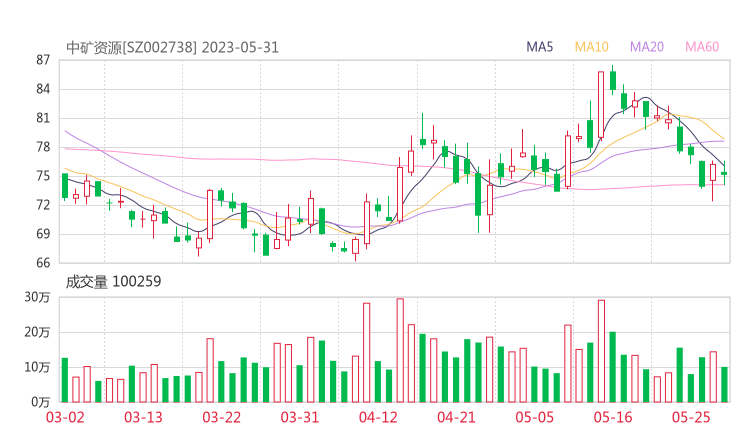Image resolution: width=740 pixels, height=440 pixels.
Task: Click the 20万 volume axis label
Action: [37, 332]
